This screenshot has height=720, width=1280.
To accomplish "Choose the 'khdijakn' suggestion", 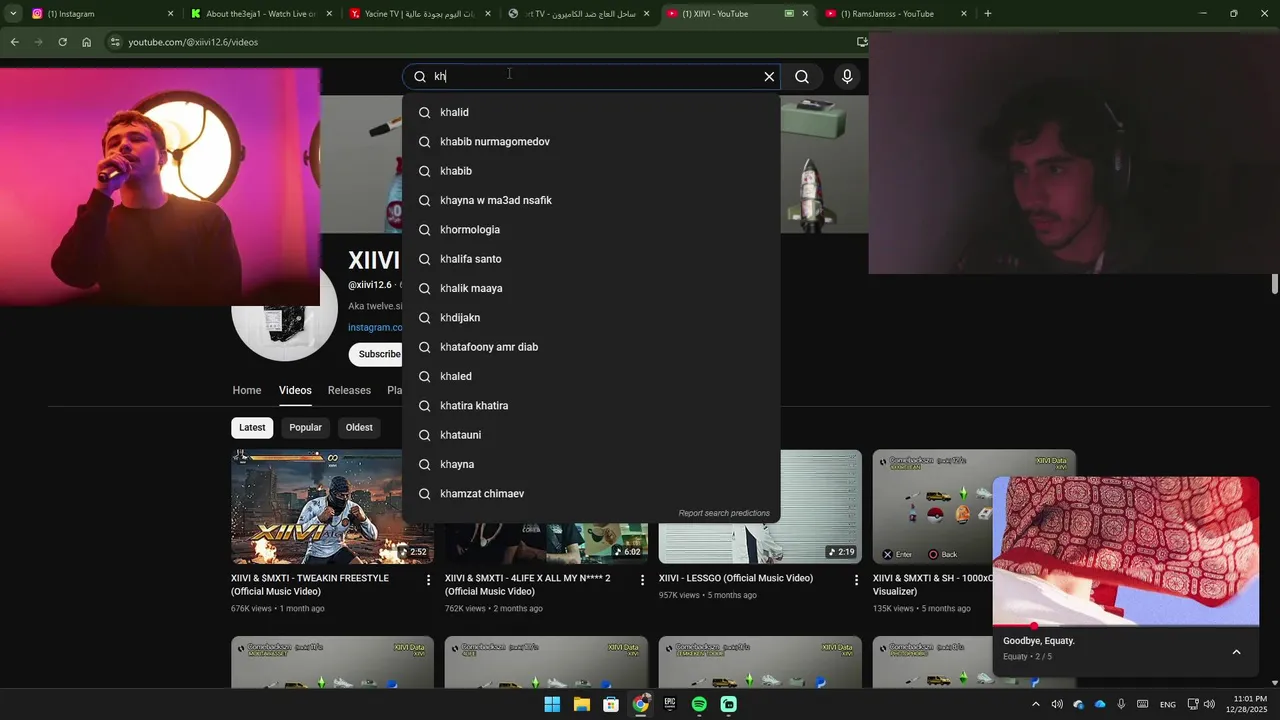I will click(x=591, y=318).
